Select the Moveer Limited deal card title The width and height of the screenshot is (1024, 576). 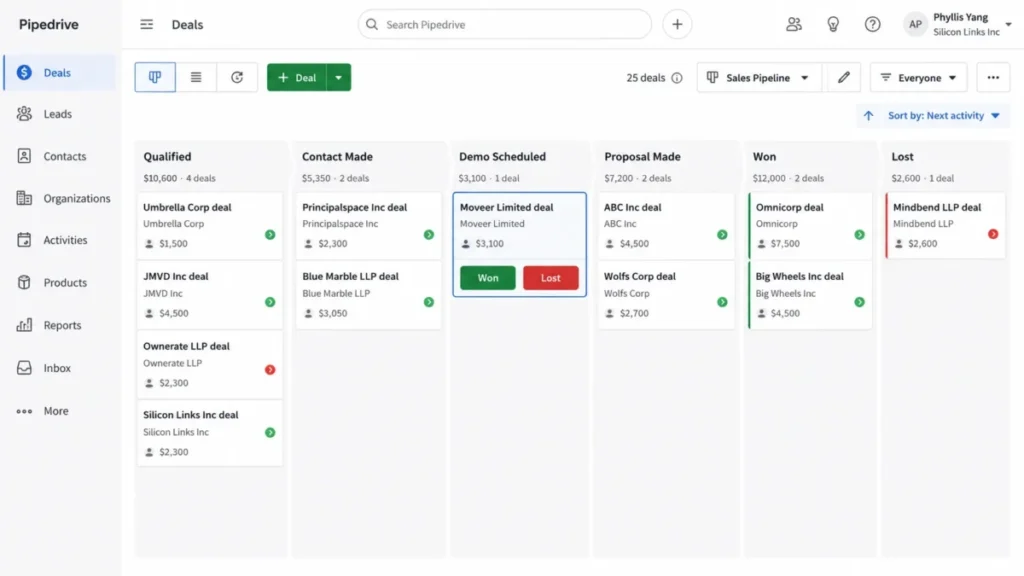[x=506, y=207]
